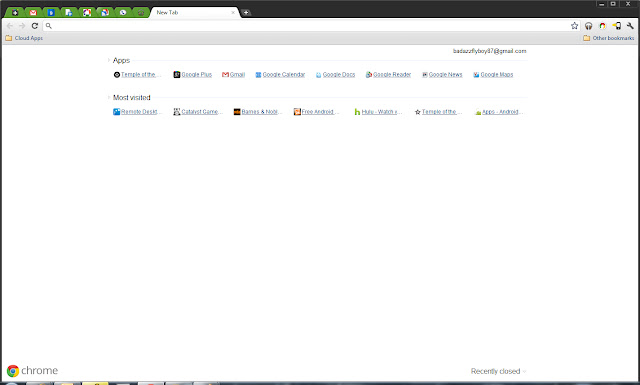
Task: Switch to the clock-icon pinned tab
Action: pos(123,13)
